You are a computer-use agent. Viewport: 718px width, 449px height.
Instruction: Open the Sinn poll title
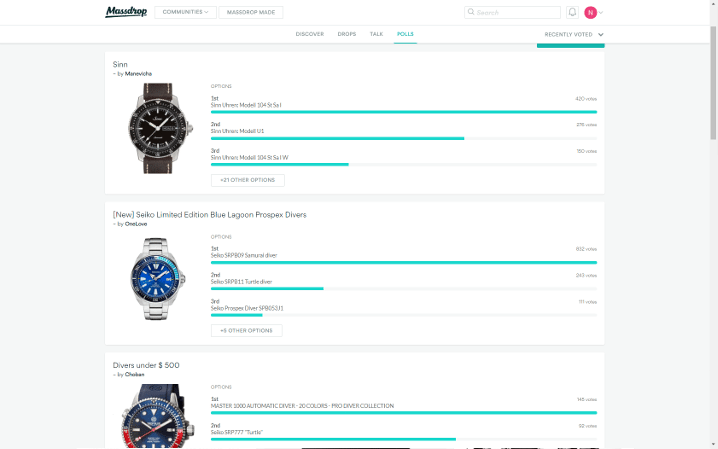[x=120, y=65]
